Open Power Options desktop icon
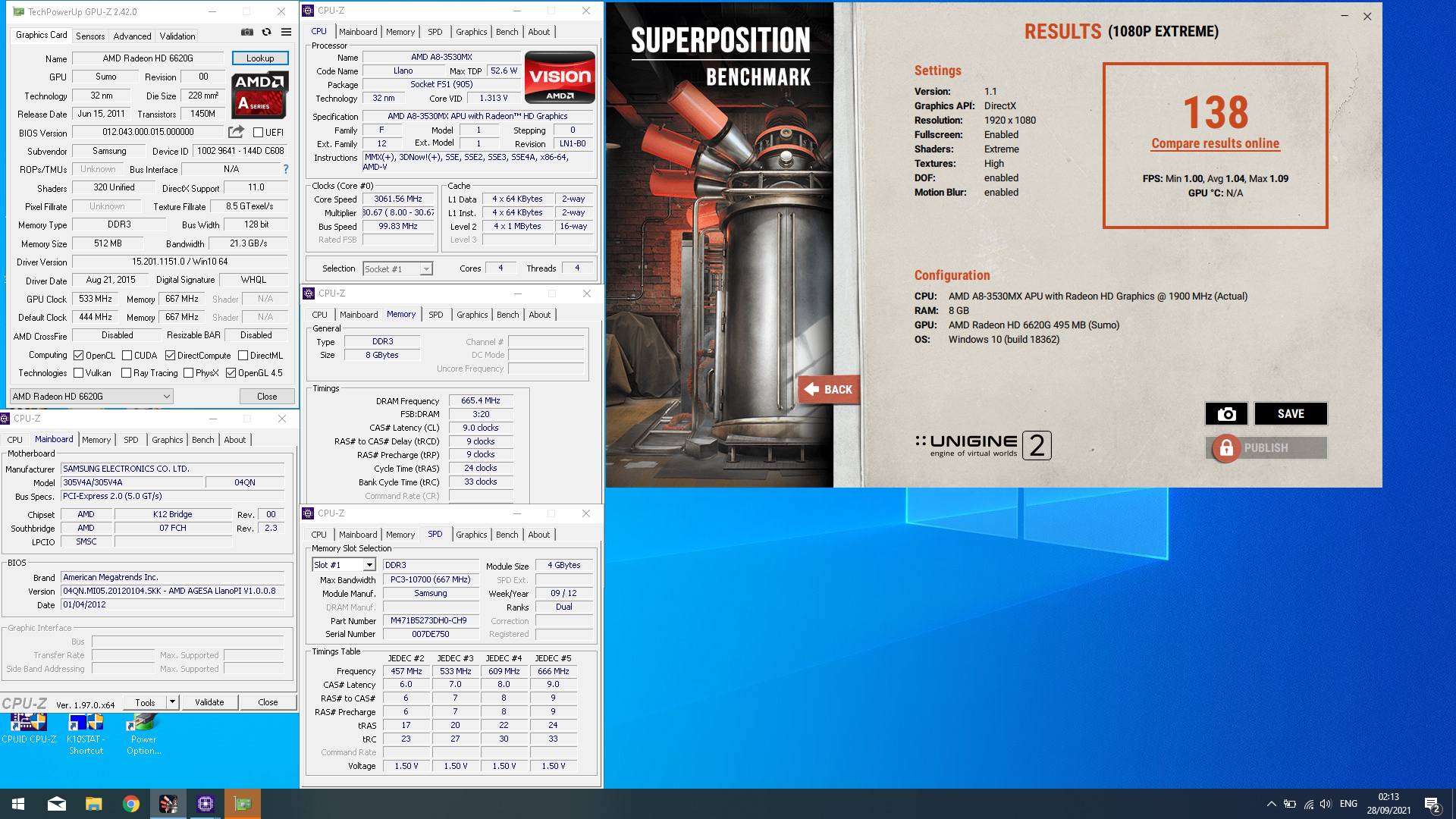Screen dimensions: 1456x819 pos(143,734)
